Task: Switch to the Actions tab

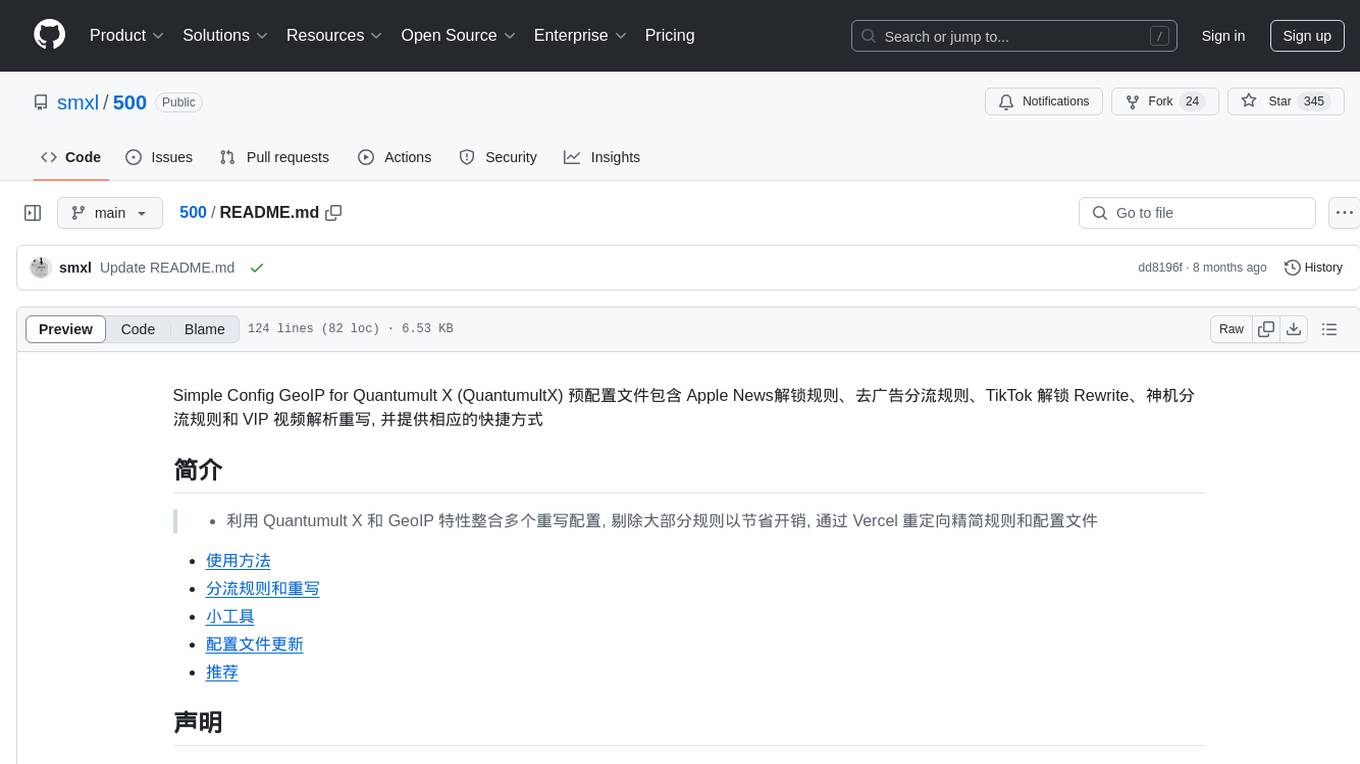Action: [395, 157]
